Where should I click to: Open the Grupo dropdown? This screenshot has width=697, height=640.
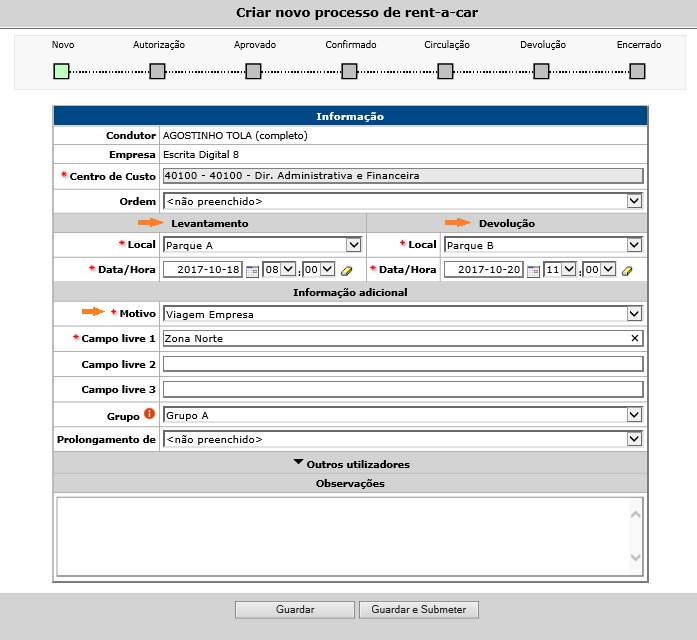point(403,415)
